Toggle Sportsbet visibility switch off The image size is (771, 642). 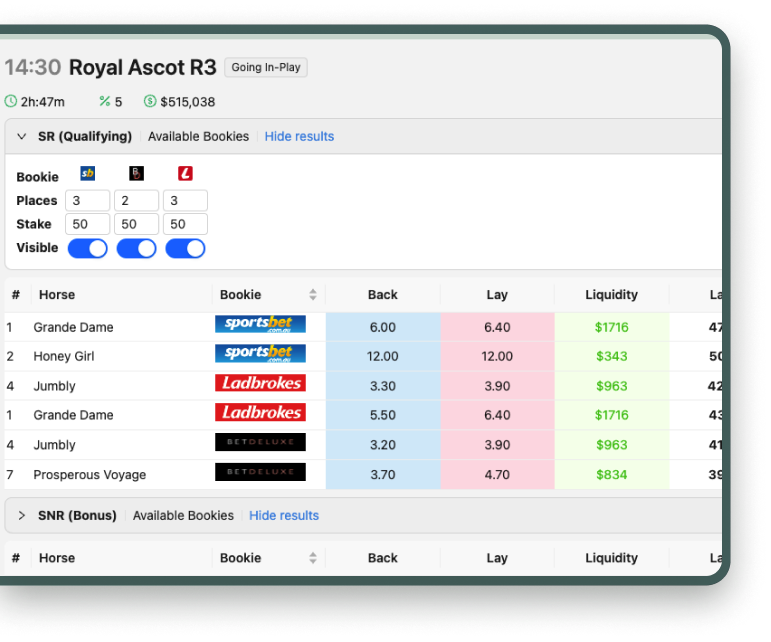pos(88,249)
